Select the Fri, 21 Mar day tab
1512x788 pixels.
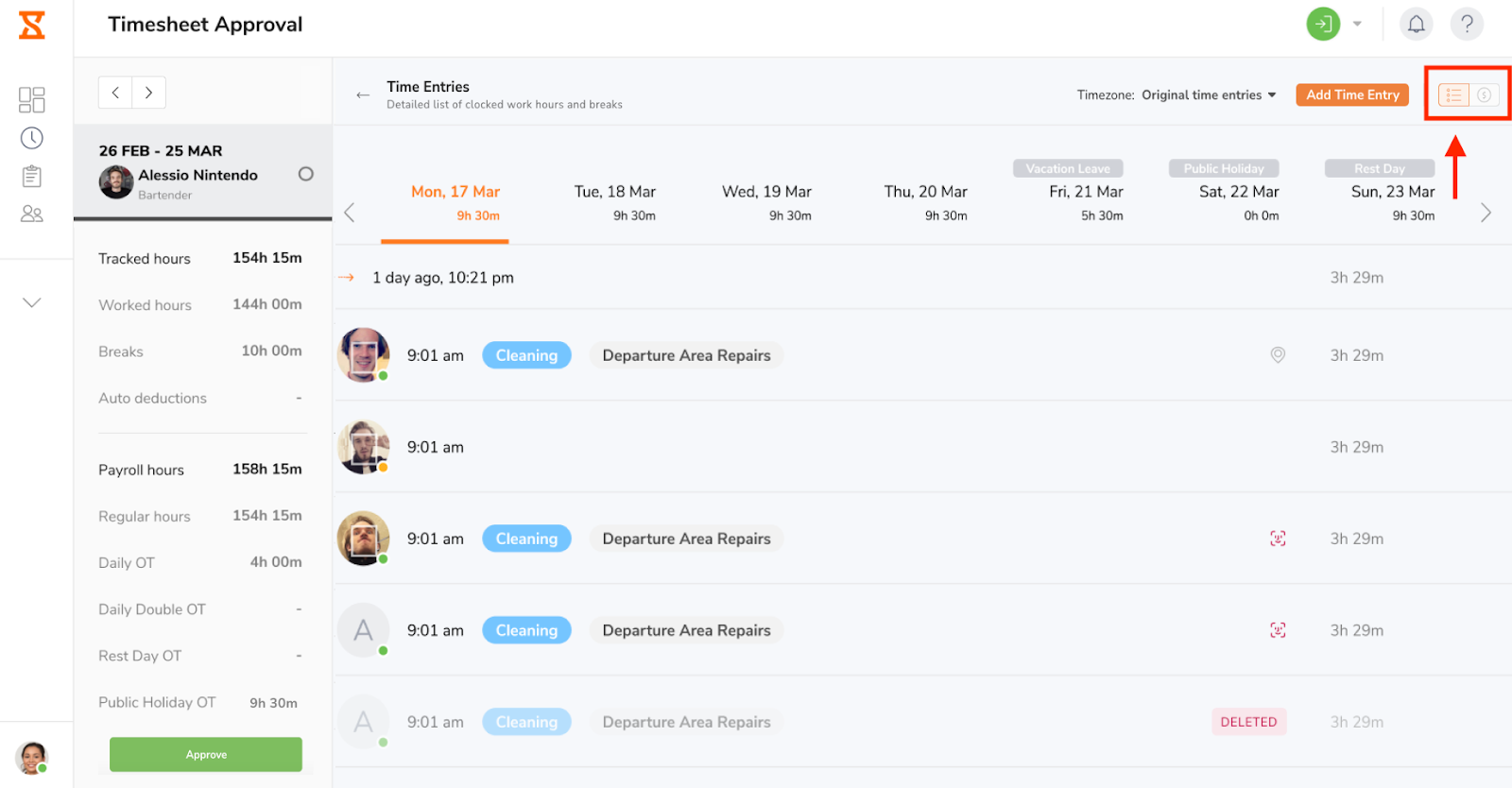coord(1086,202)
